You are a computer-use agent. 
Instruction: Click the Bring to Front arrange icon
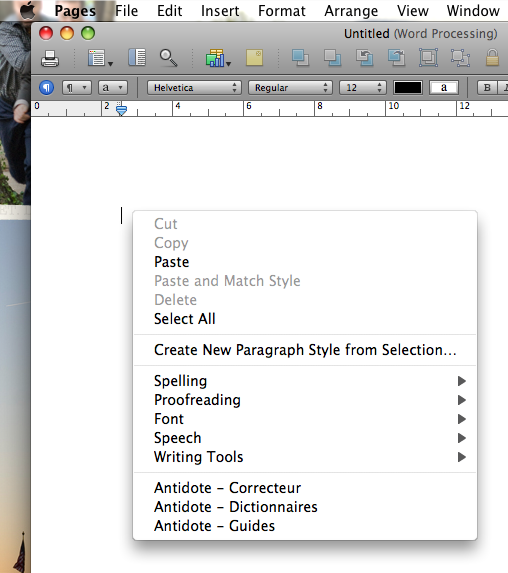pos(300,58)
